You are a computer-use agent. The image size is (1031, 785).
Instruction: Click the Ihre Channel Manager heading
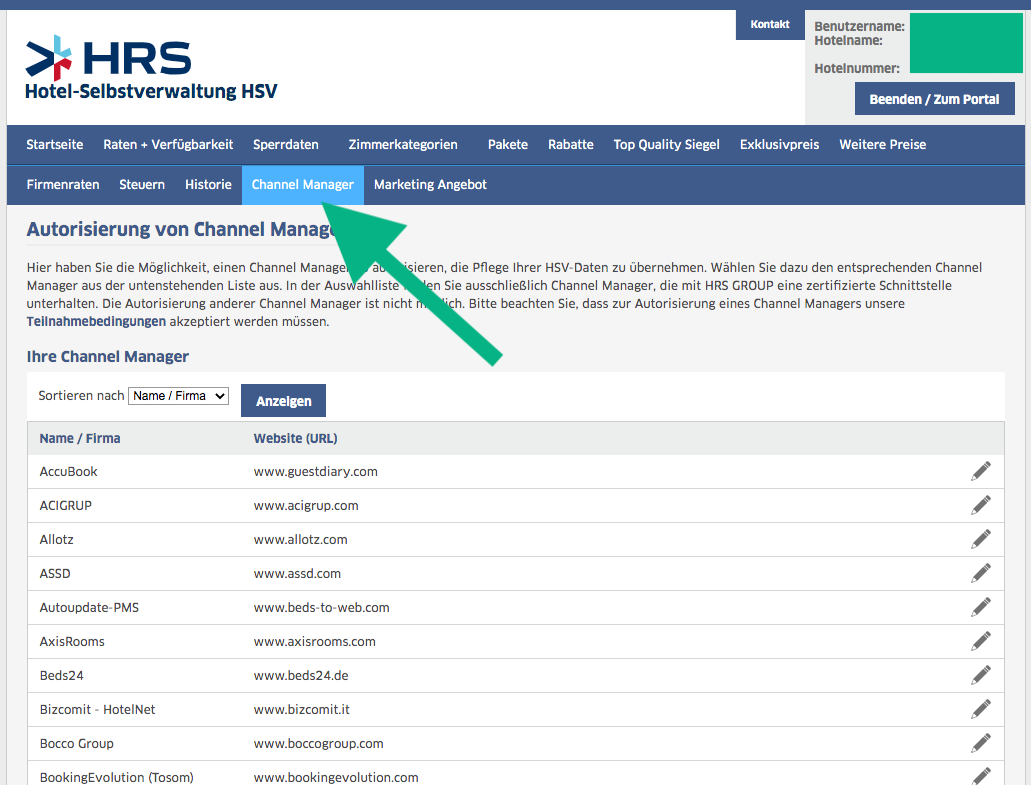pyautogui.click(x=108, y=356)
